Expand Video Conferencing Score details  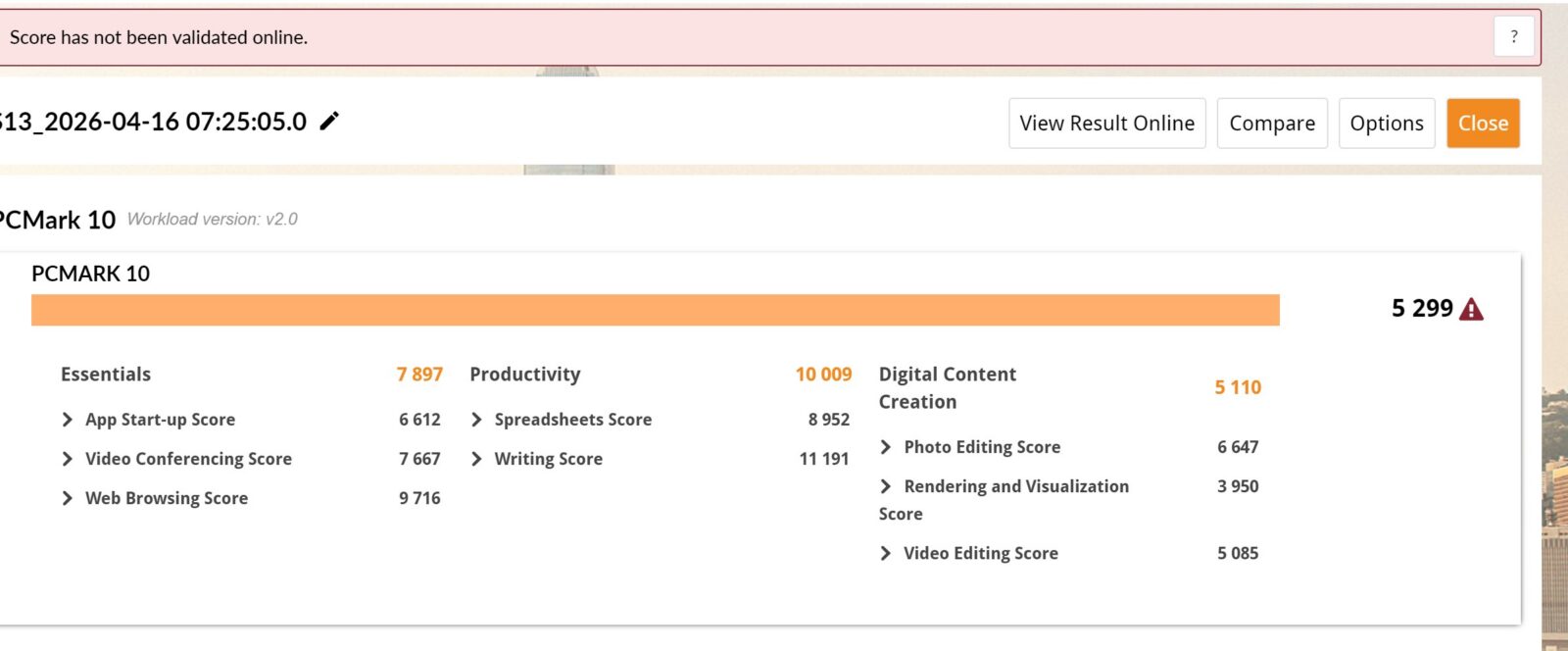coord(68,459)
